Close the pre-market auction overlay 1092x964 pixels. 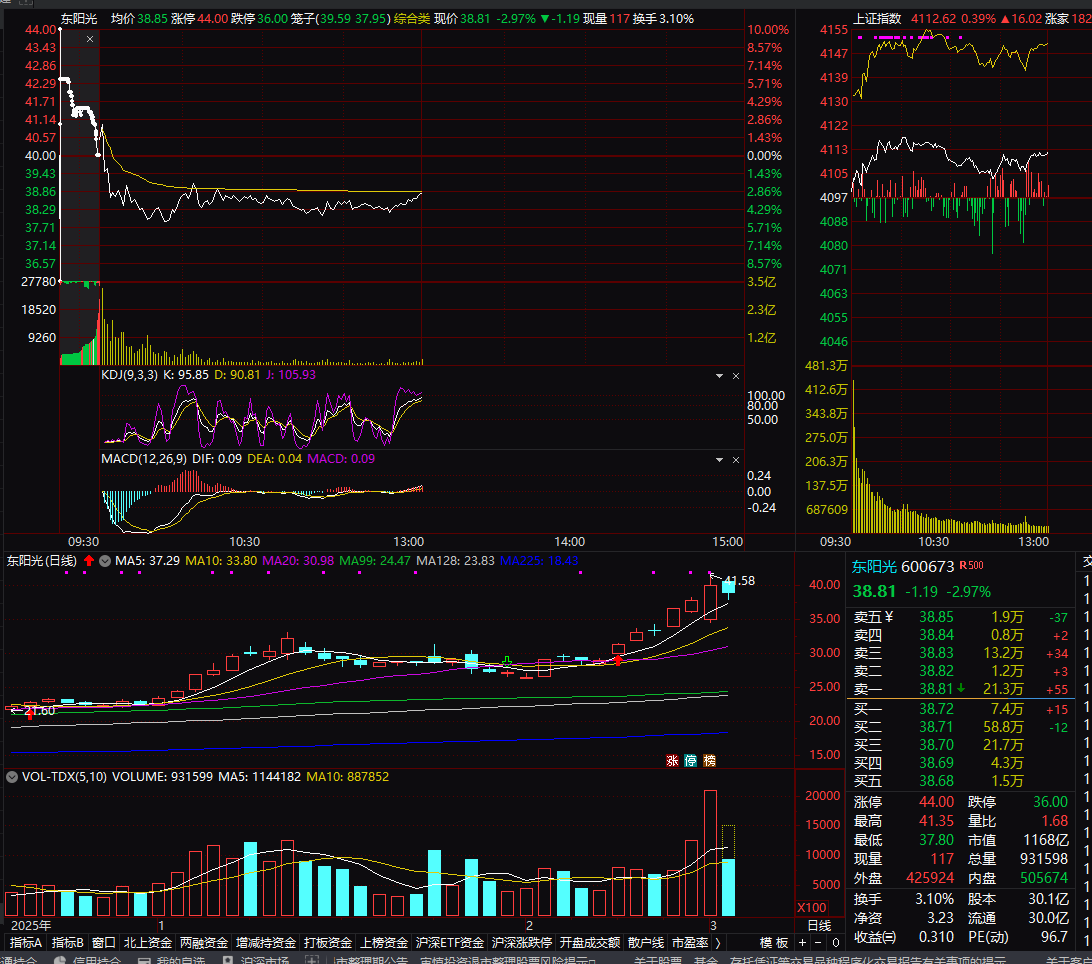coord(90,39)
